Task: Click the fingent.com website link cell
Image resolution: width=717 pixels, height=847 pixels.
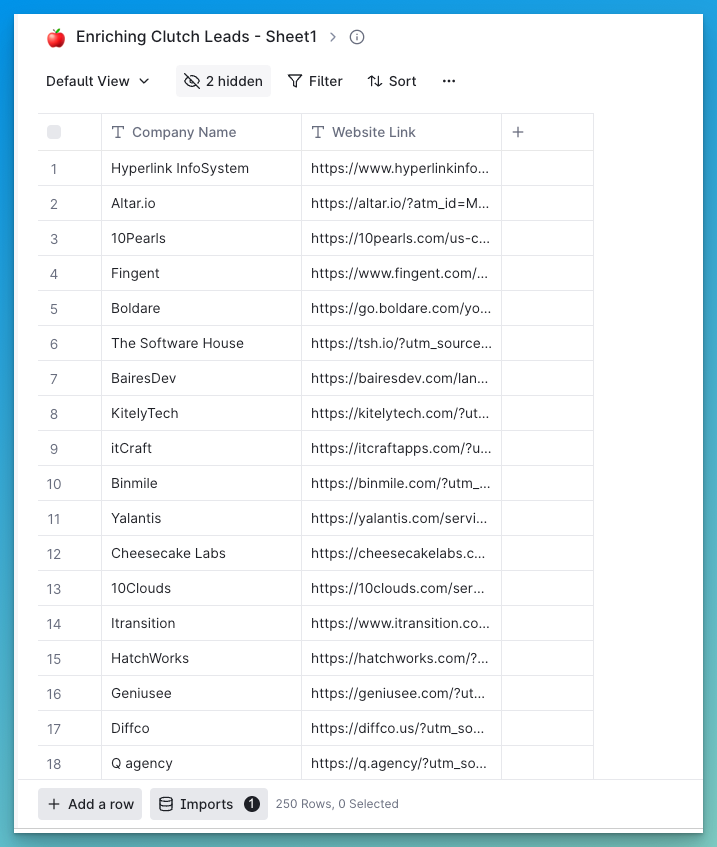Action: coord(401,273)
